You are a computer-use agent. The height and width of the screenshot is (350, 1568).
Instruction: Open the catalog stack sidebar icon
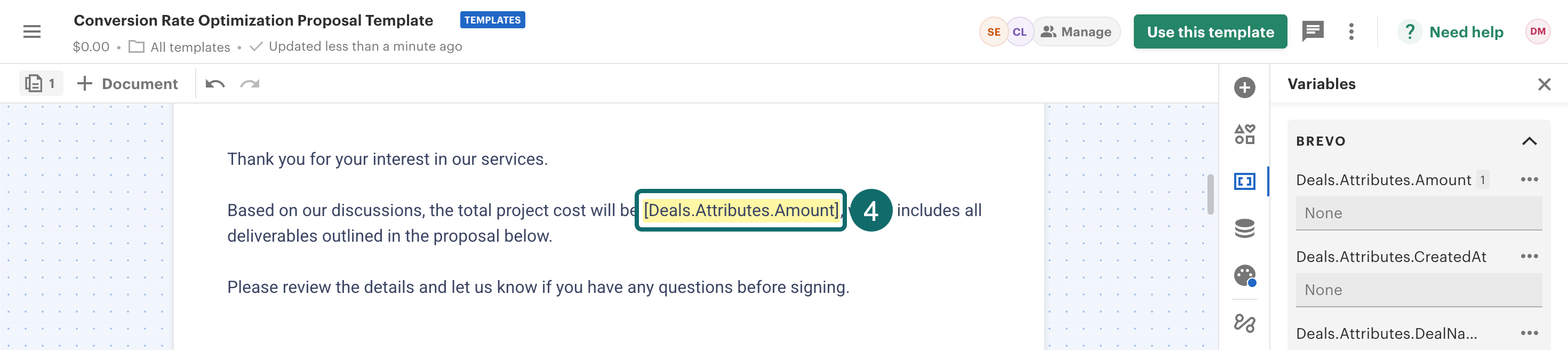pyautogui.click(x=1244, y=228)
